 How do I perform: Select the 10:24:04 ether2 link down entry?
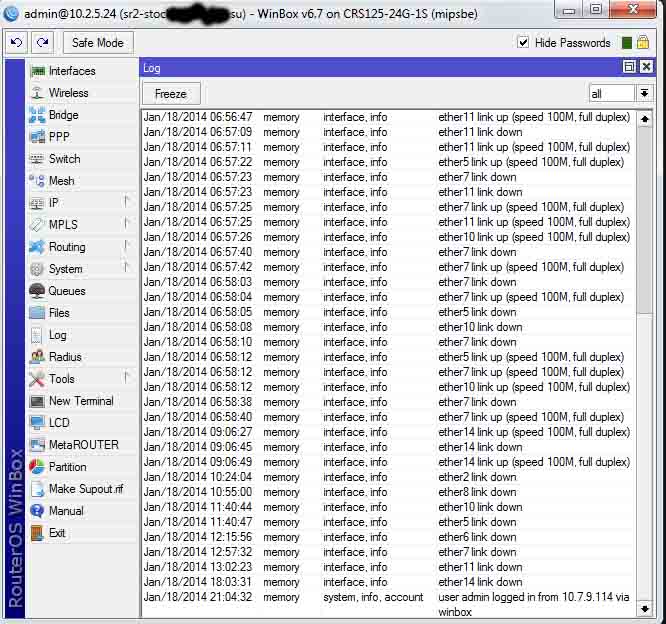(387, 477)
